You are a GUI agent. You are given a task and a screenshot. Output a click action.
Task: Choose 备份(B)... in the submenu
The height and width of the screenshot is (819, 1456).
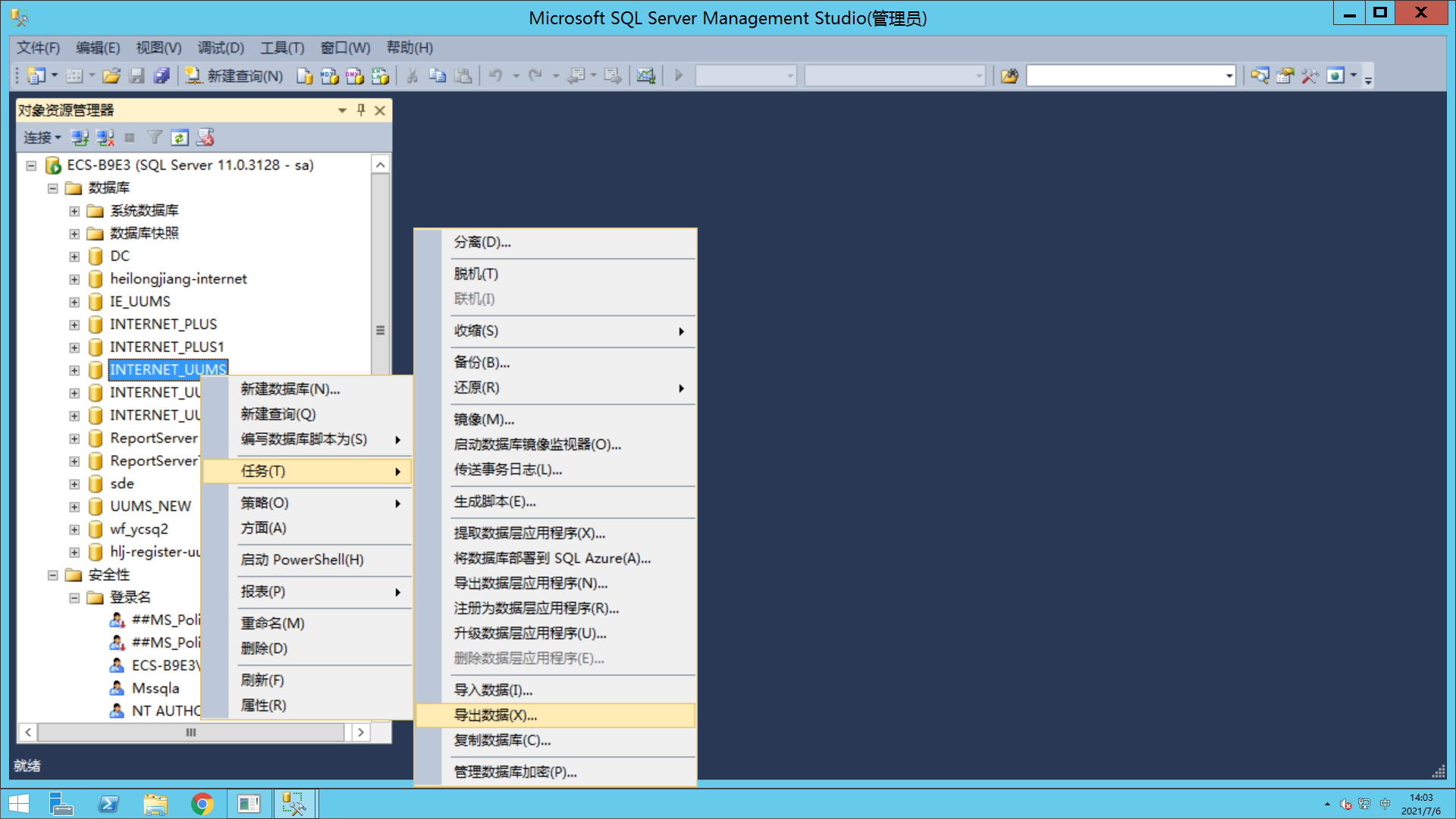(482, 362)
